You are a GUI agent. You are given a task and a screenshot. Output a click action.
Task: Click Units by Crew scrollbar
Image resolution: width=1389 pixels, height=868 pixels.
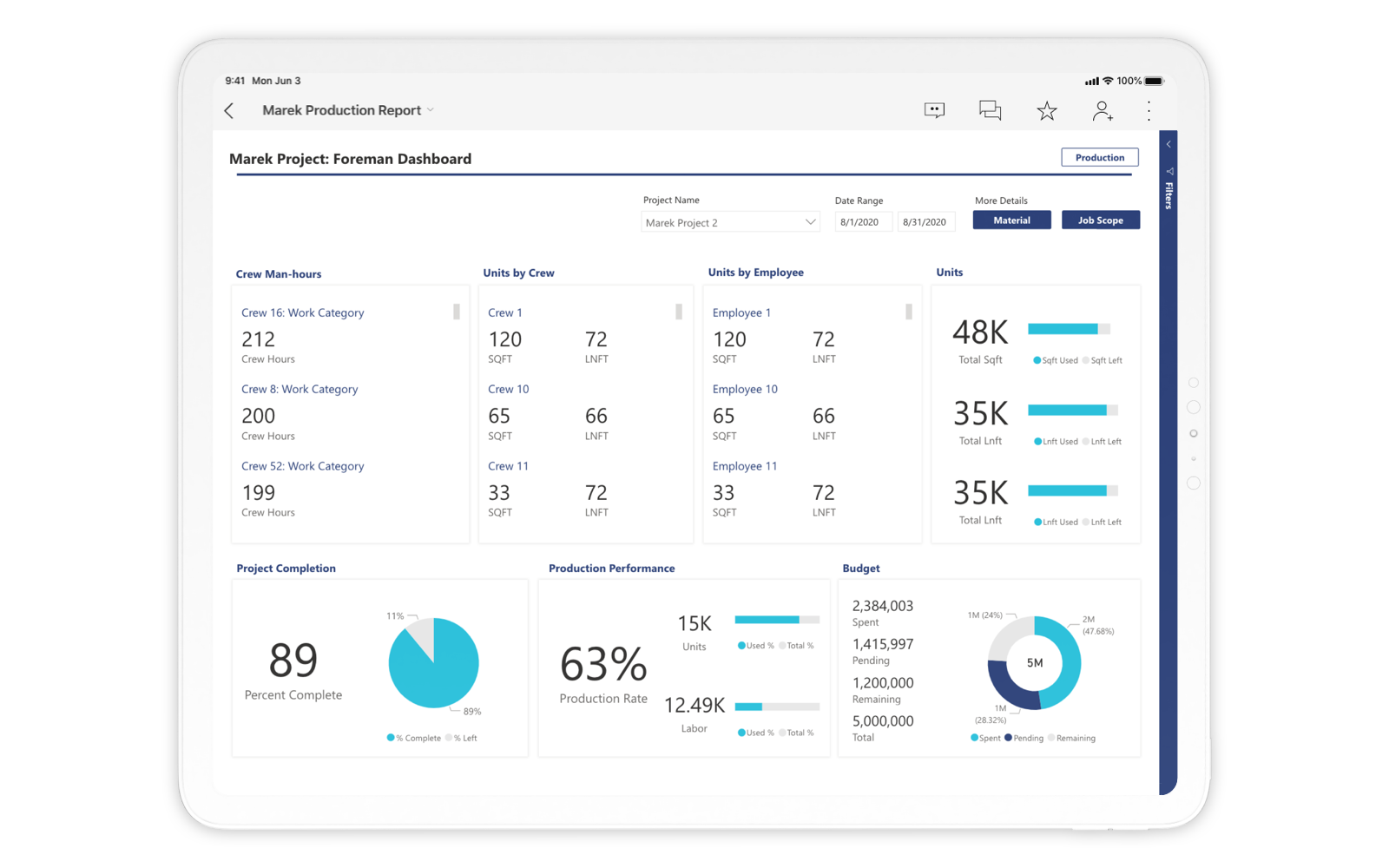pos(679,312)
